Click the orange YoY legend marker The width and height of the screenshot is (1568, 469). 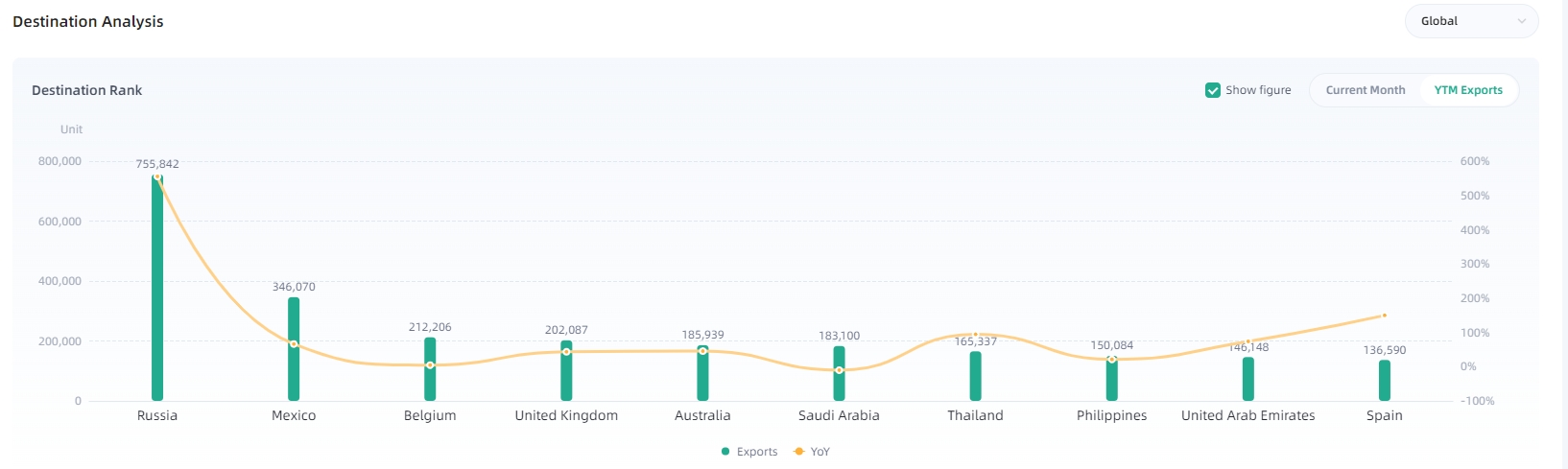(x=799, y=452)
